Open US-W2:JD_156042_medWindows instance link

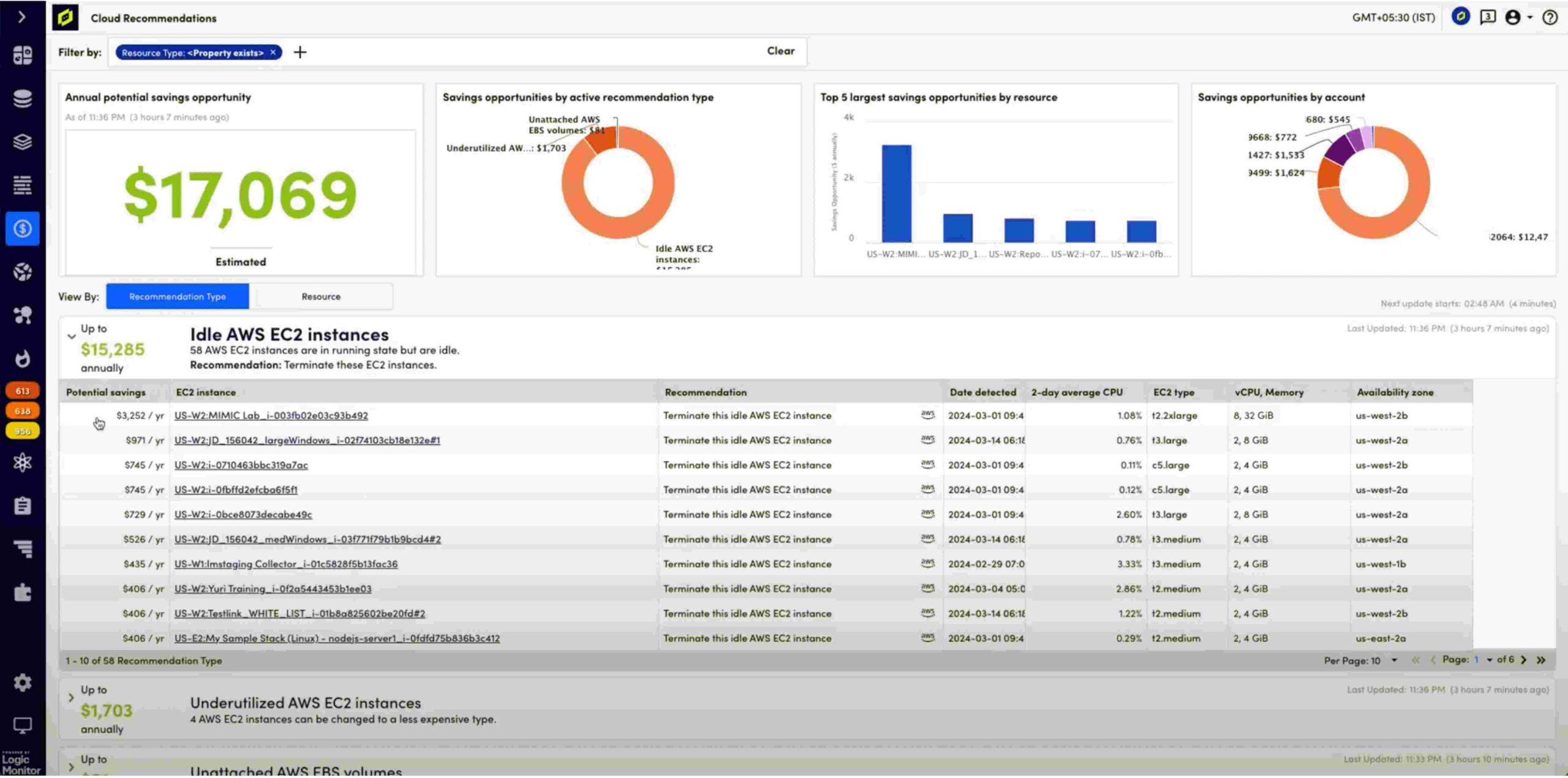307,539
